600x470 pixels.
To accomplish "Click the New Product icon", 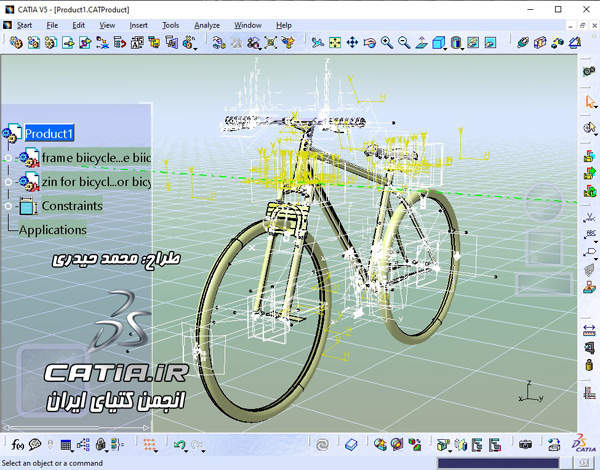I will coord(33,42).
